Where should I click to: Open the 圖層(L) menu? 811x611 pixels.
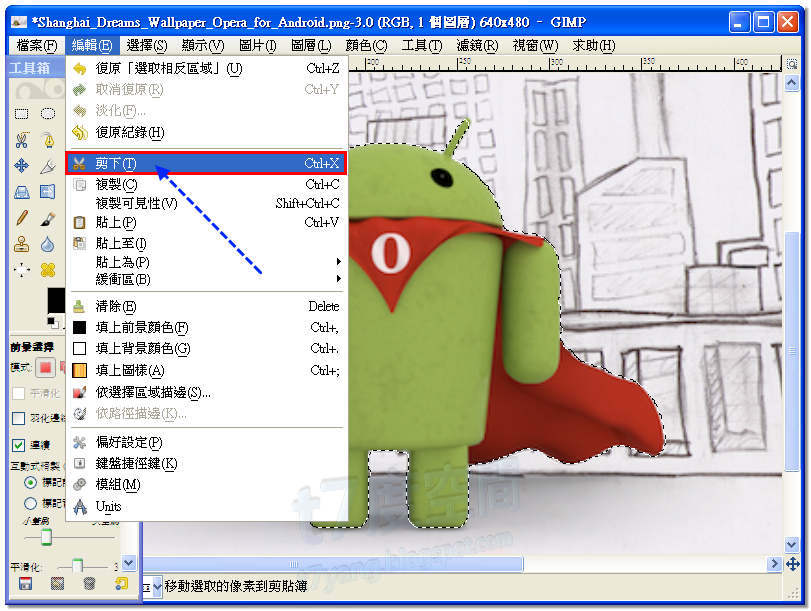pyautogui.click(x=311, y=46)
